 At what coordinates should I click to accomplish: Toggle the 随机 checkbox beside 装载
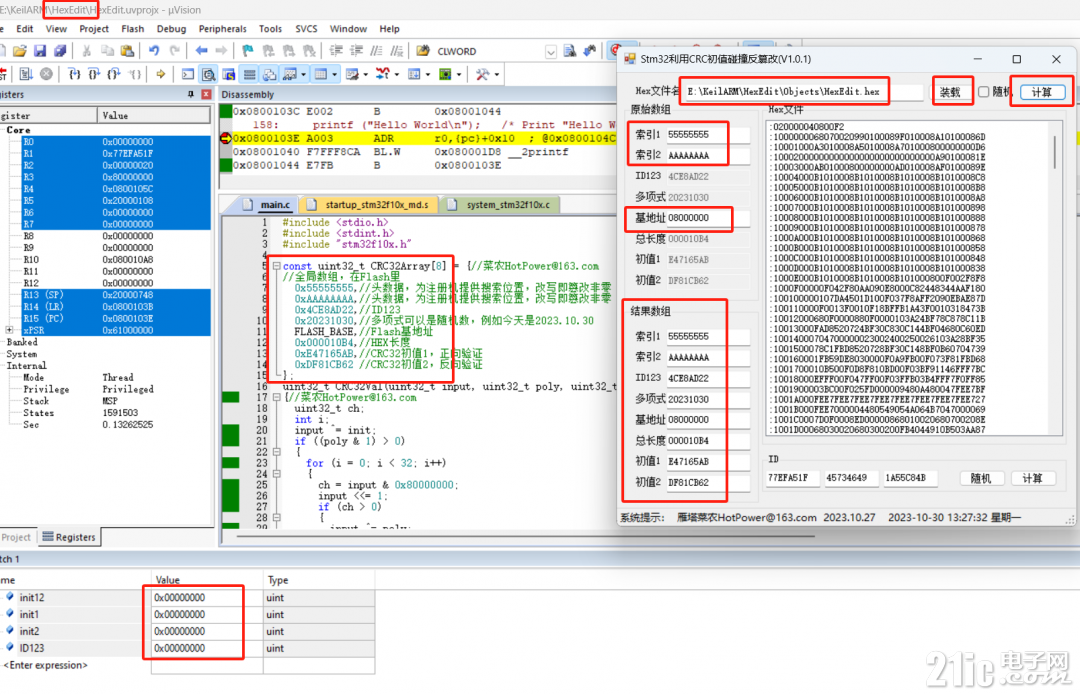[984, 92]
